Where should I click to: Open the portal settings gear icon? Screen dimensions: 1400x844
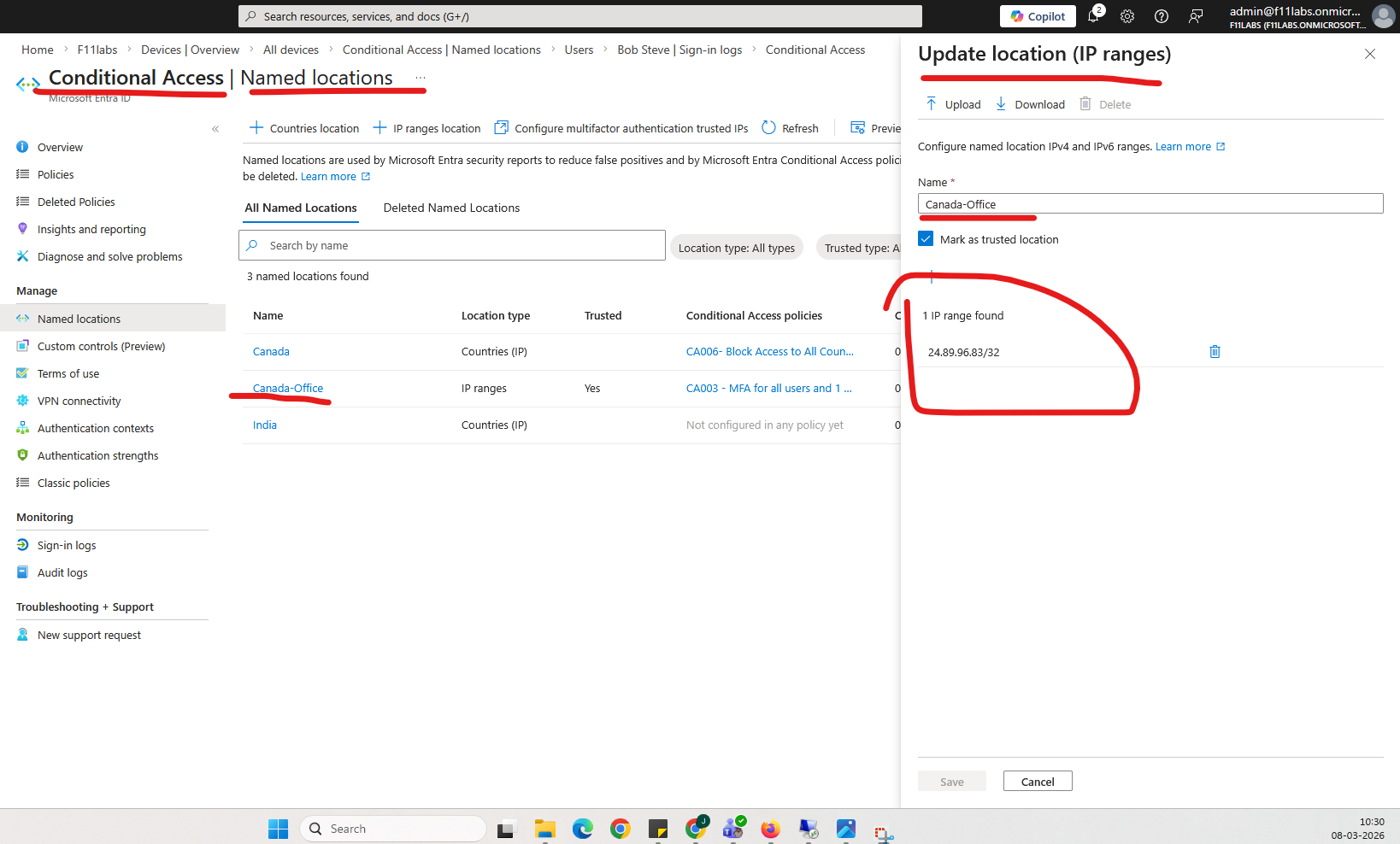click(1127, 16)
